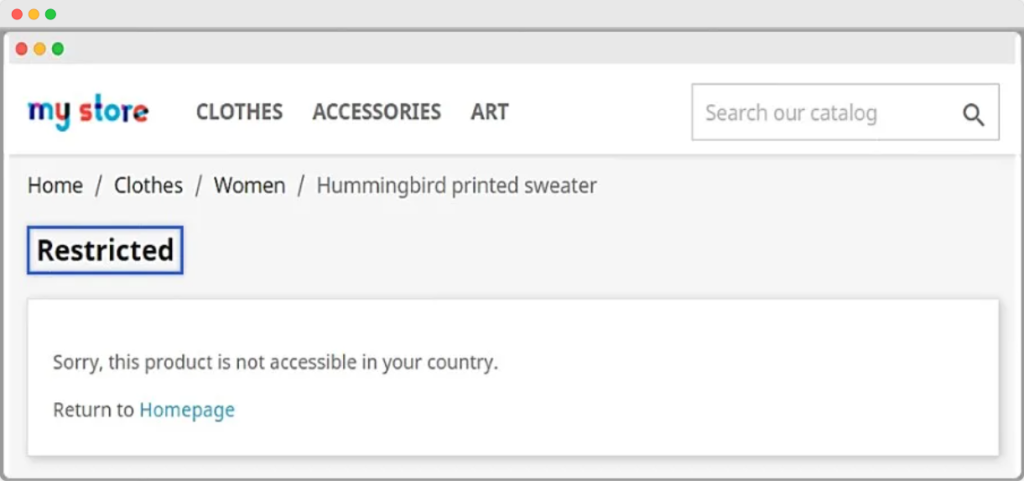Close the inner browser window (red button)
The height and width of the screenshot is (481, 1024).
click(x=22, y=48)
